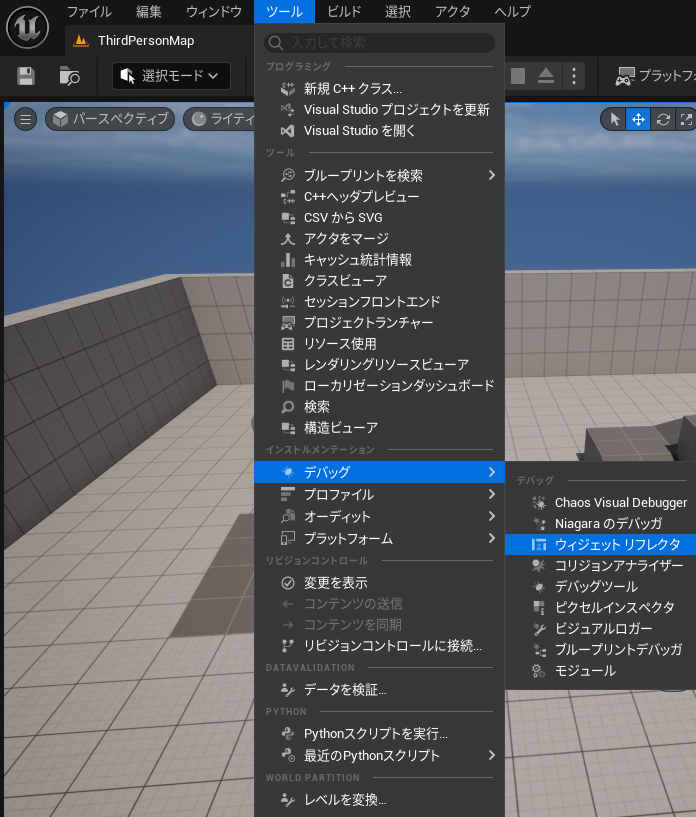Open セッションフロントエンド

tap(379, 302)
